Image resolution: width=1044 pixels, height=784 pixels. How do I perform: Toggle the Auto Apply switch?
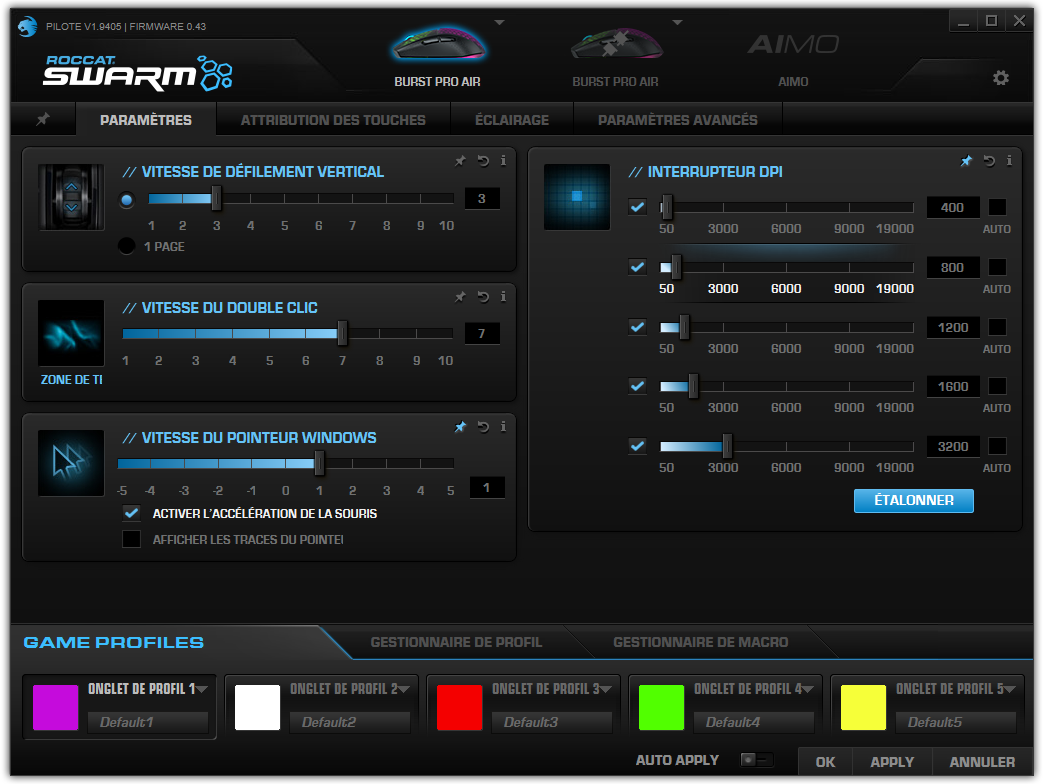pyautogui.click(x=757, y=759)
